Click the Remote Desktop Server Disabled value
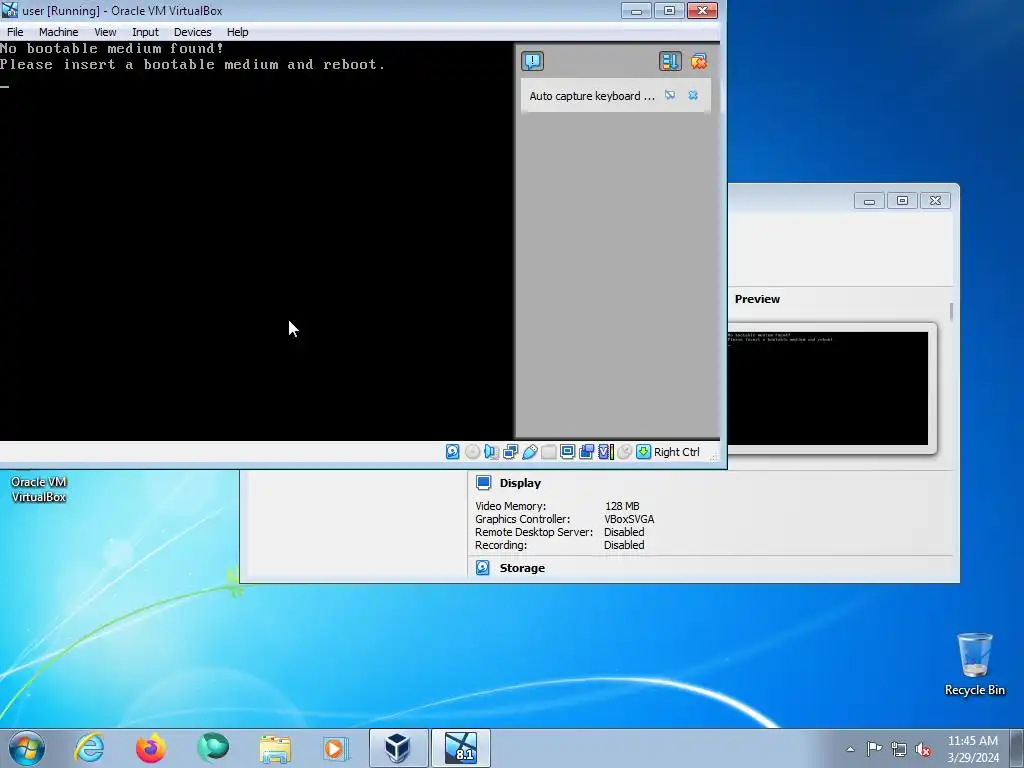This screenshot has width=1024, height=768. [x=624, y=532]
